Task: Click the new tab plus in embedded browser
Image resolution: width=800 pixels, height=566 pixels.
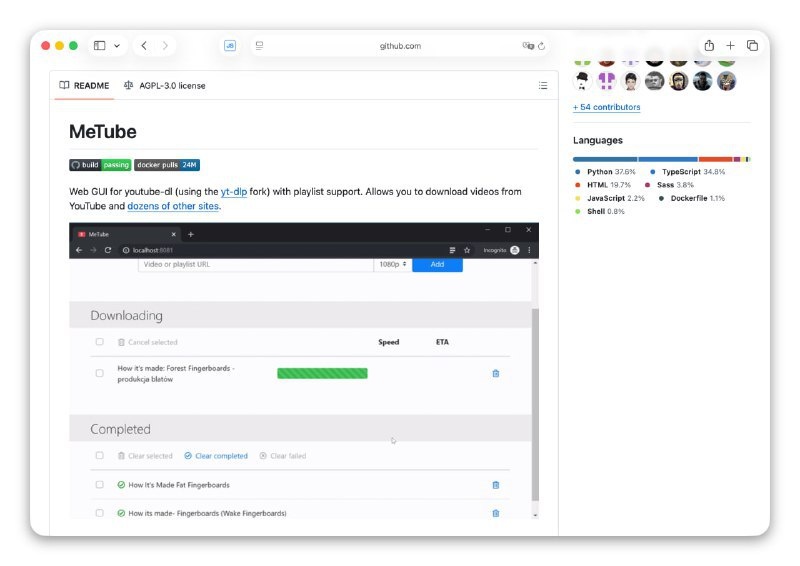Action: point(191,234)
